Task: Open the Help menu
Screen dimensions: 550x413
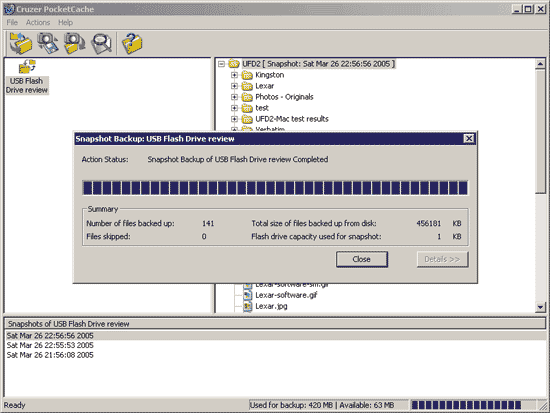Action: coord(65,22)
